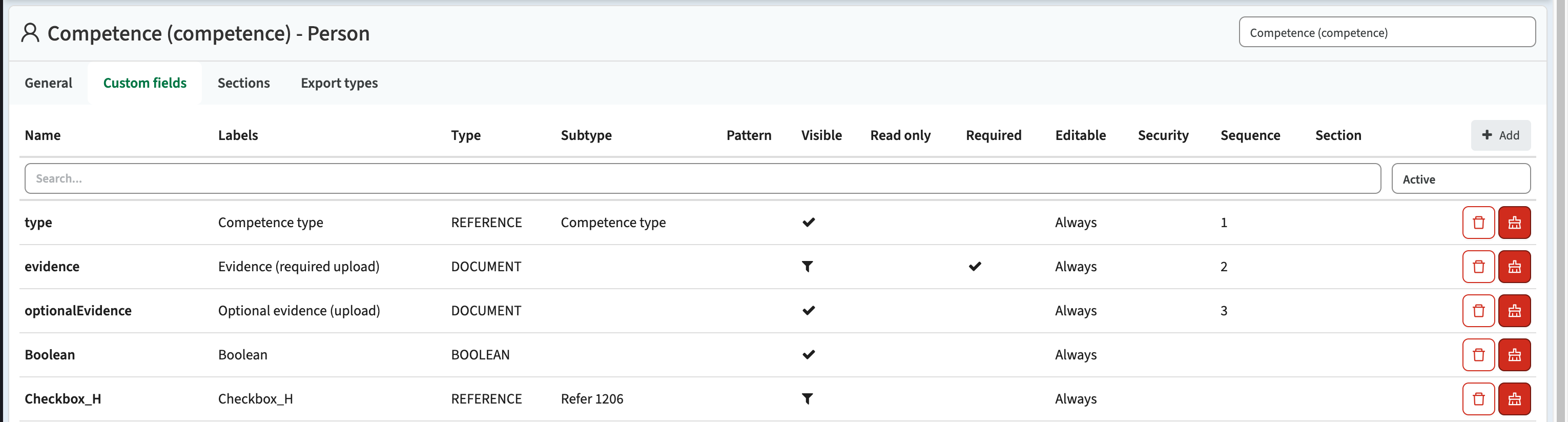
Task: Click the Search input field
Action: pos(704,179)
